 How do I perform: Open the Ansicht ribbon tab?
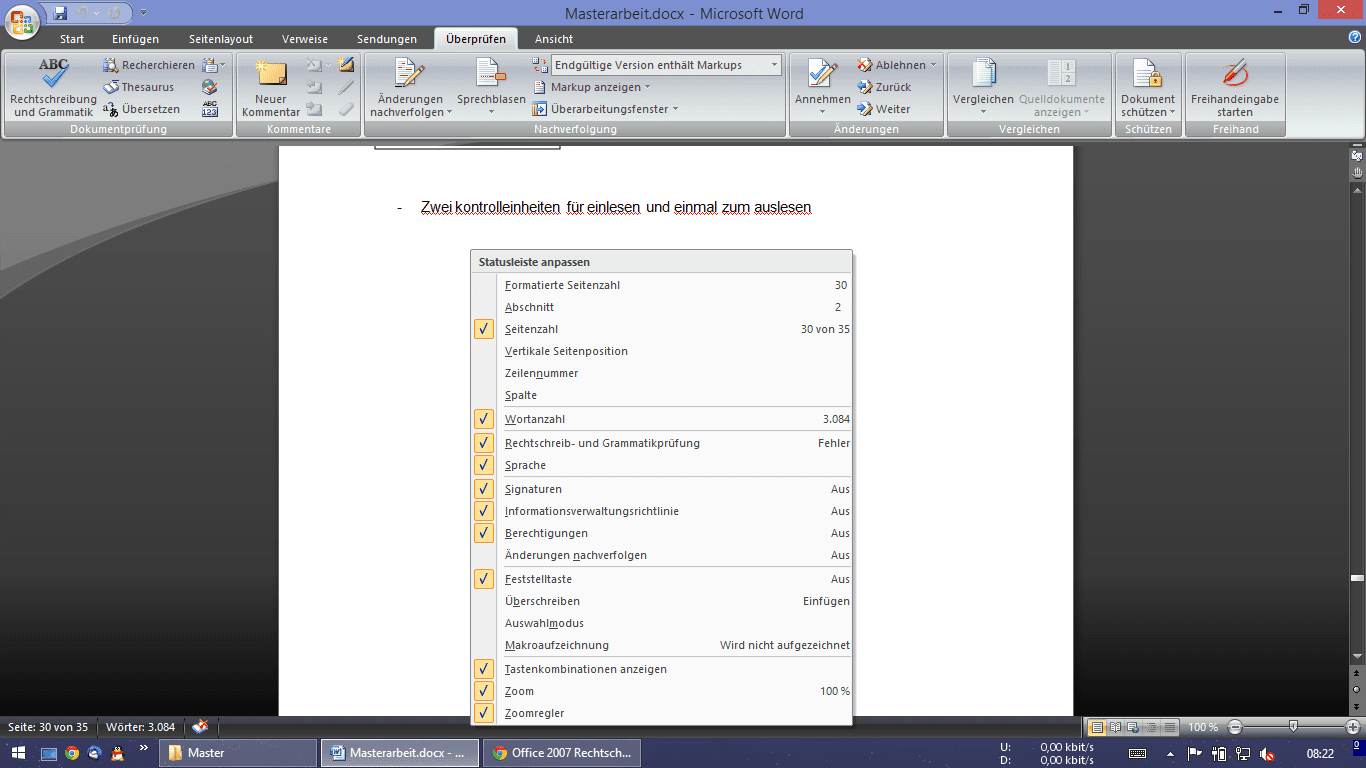coord(554,39)
